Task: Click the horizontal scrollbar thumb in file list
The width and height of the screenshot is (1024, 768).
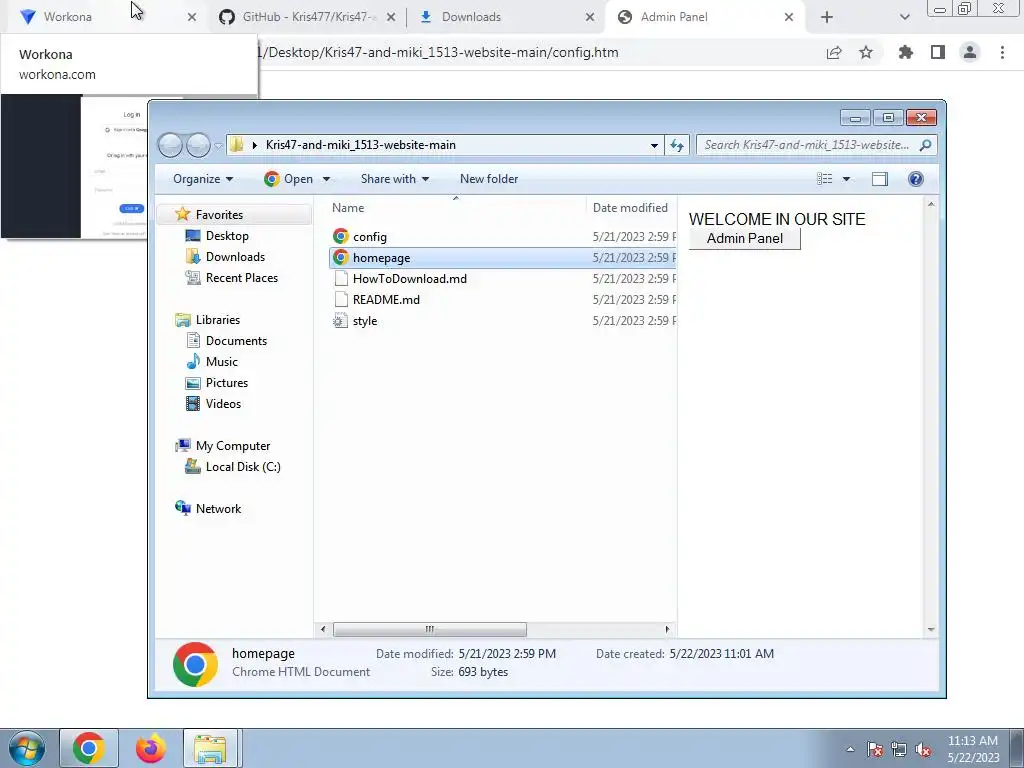Action: (x=430, y=629)
